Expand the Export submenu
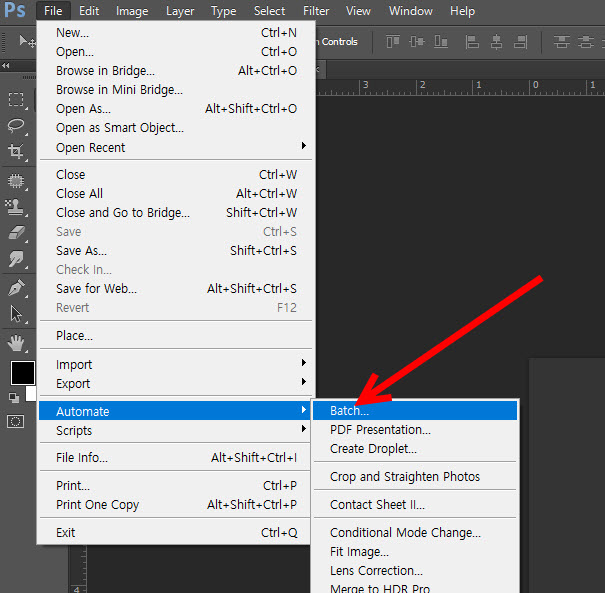Screen dimensions: 605x593 click(x=176, y=384)
